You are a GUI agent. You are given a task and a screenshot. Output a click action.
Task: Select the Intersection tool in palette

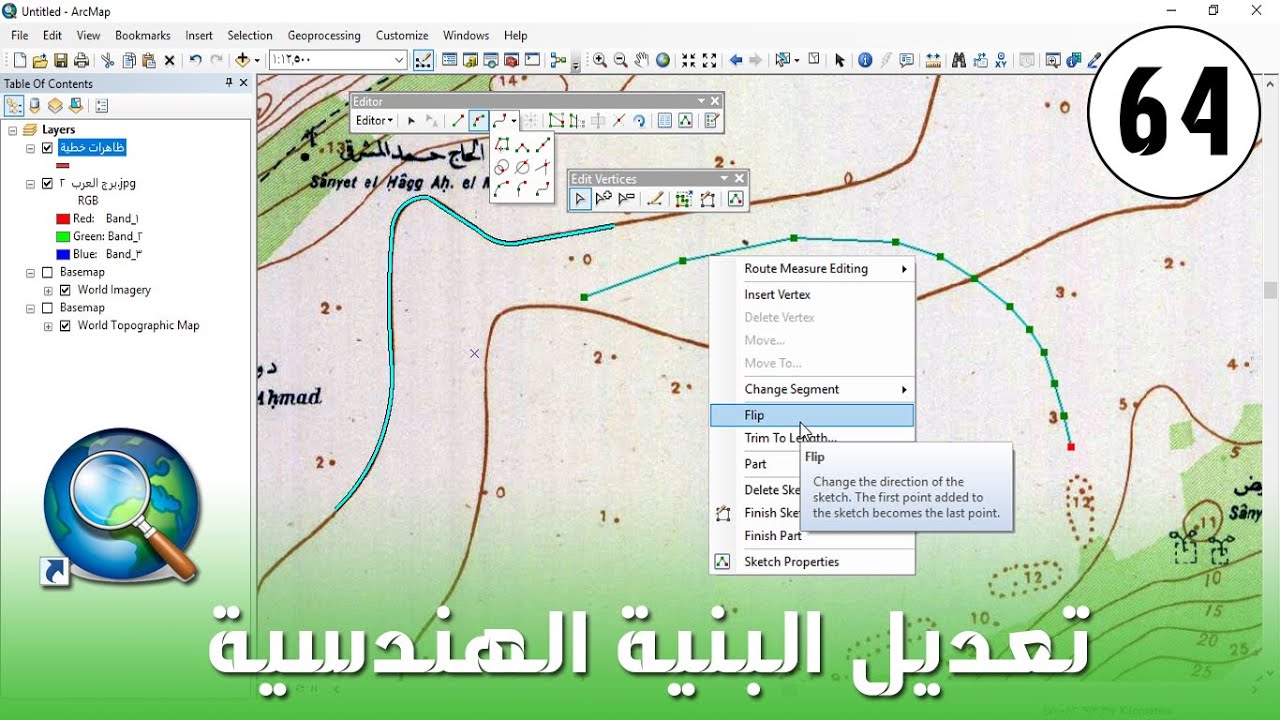(x=543, y=167)
